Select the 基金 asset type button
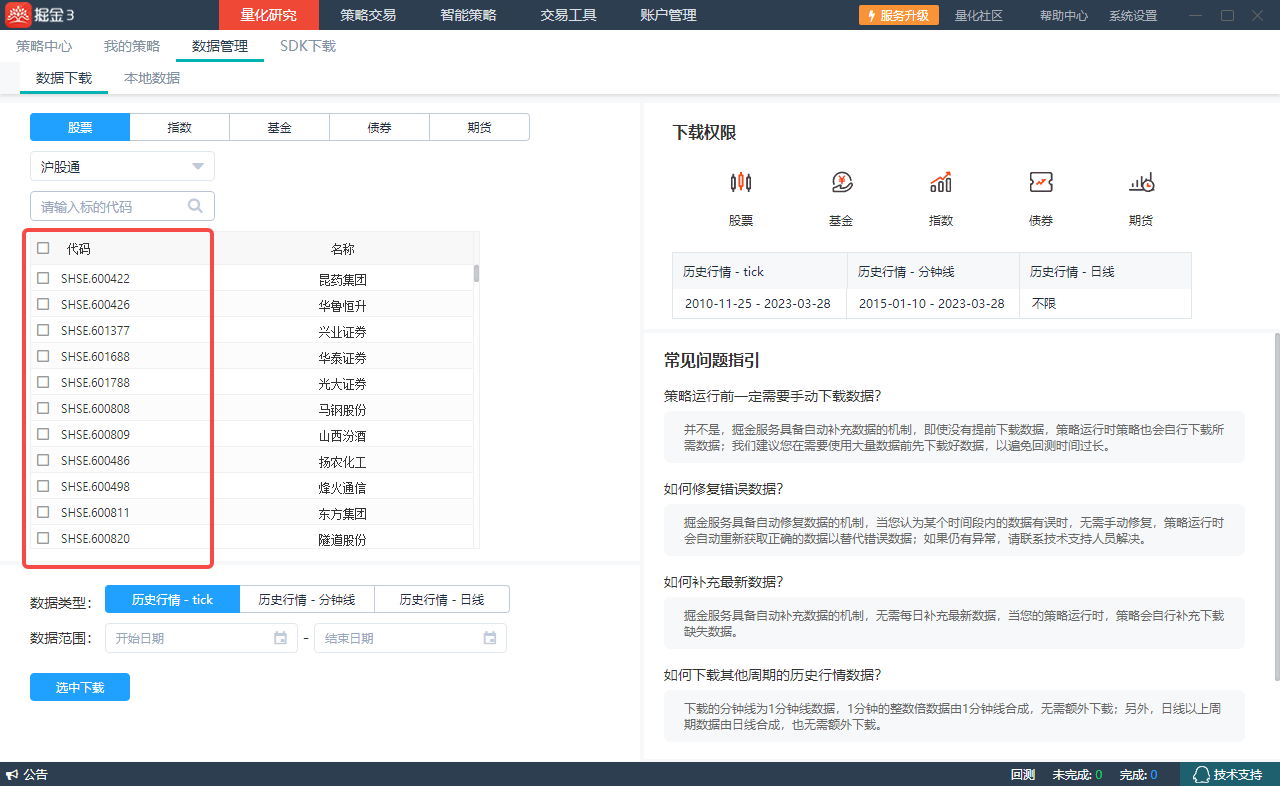Screen dimensions: 1280x786 280,127
